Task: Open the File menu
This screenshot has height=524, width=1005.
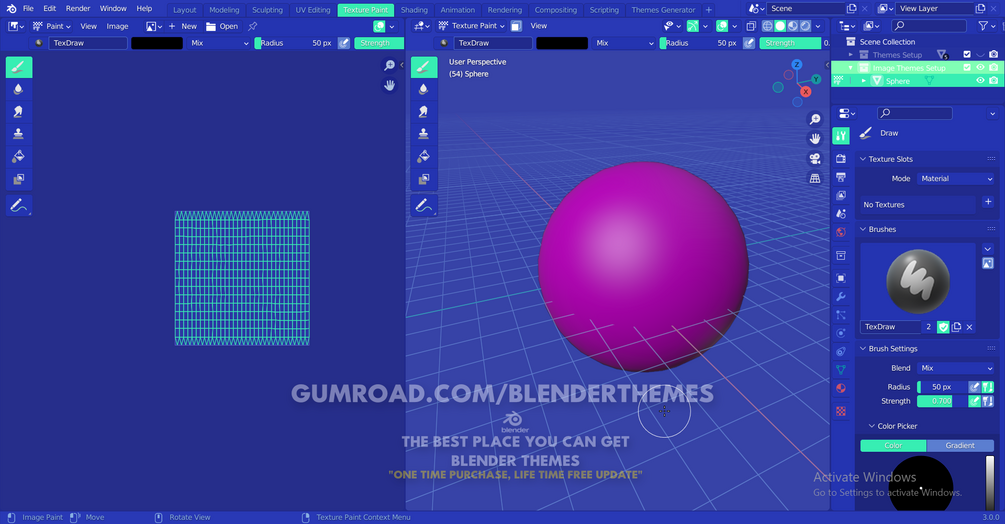Action: [28, 8]
